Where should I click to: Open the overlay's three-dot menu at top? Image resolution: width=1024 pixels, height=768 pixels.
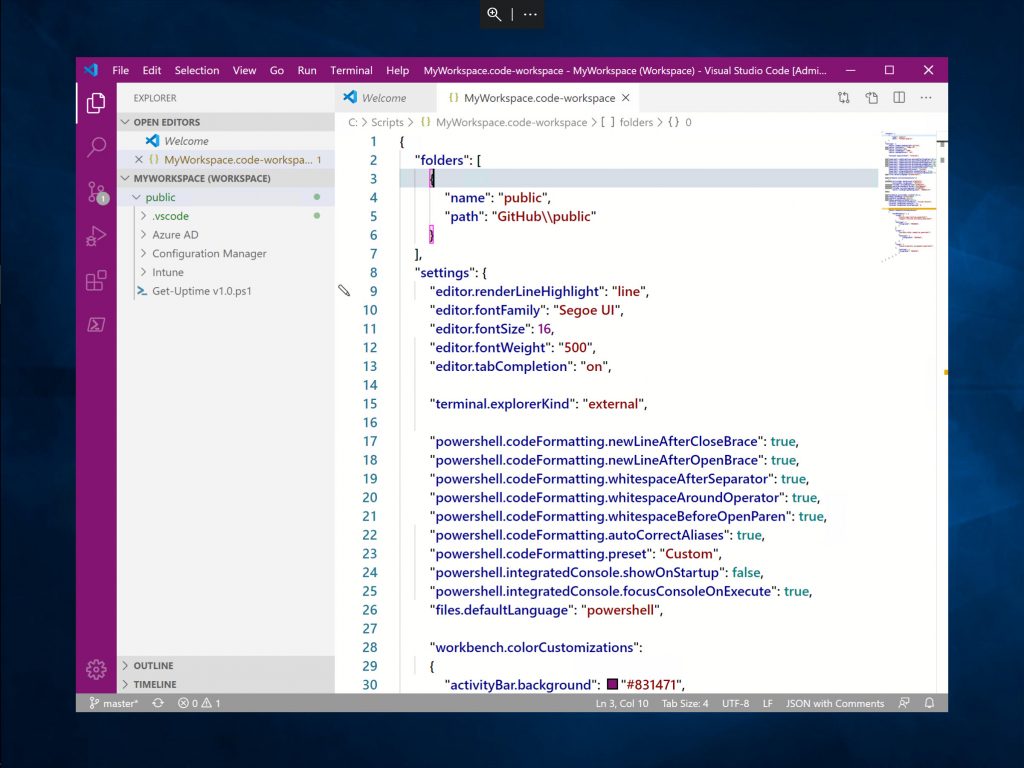530,14
